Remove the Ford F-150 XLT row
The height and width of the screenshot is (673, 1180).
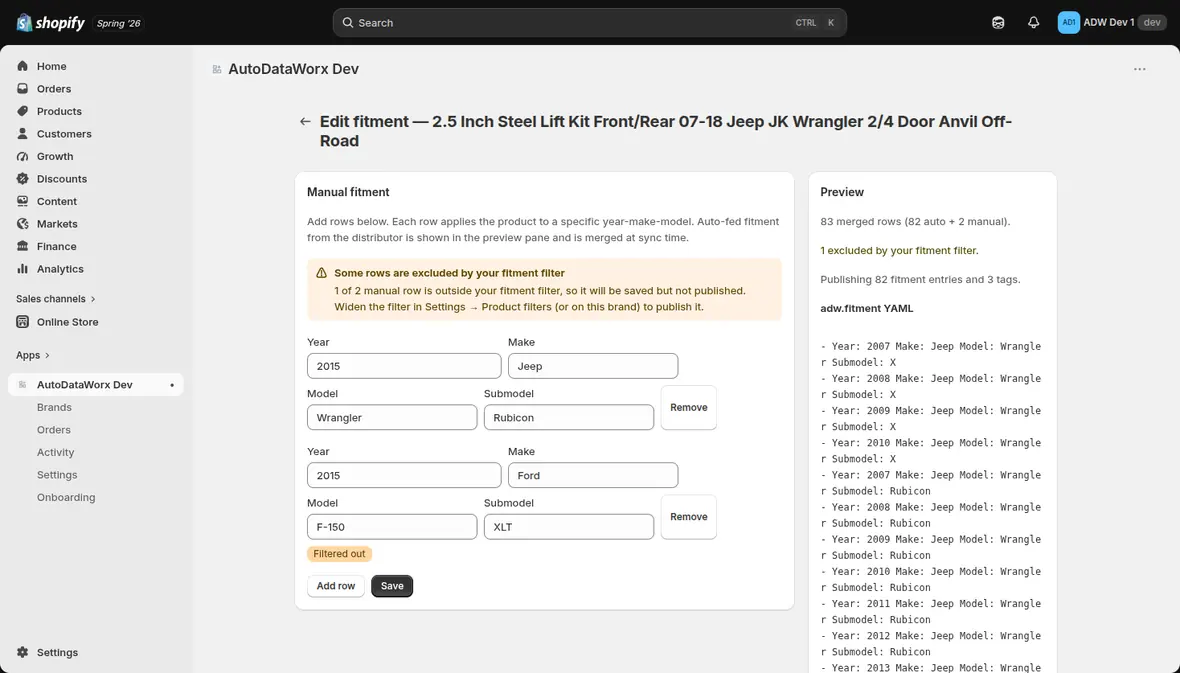pyautogui.click(x=689, y=517)
